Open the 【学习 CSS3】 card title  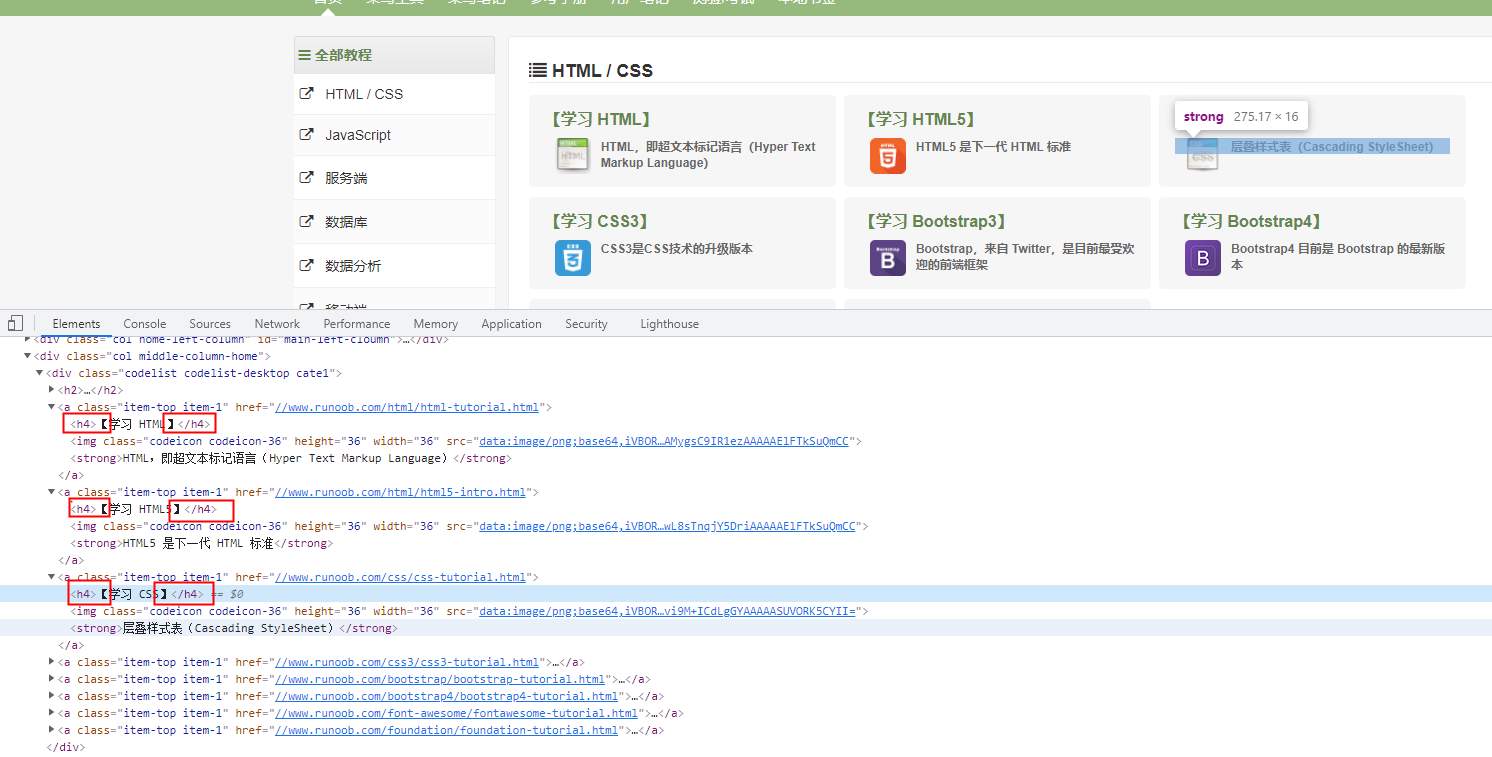coord(600,221)
